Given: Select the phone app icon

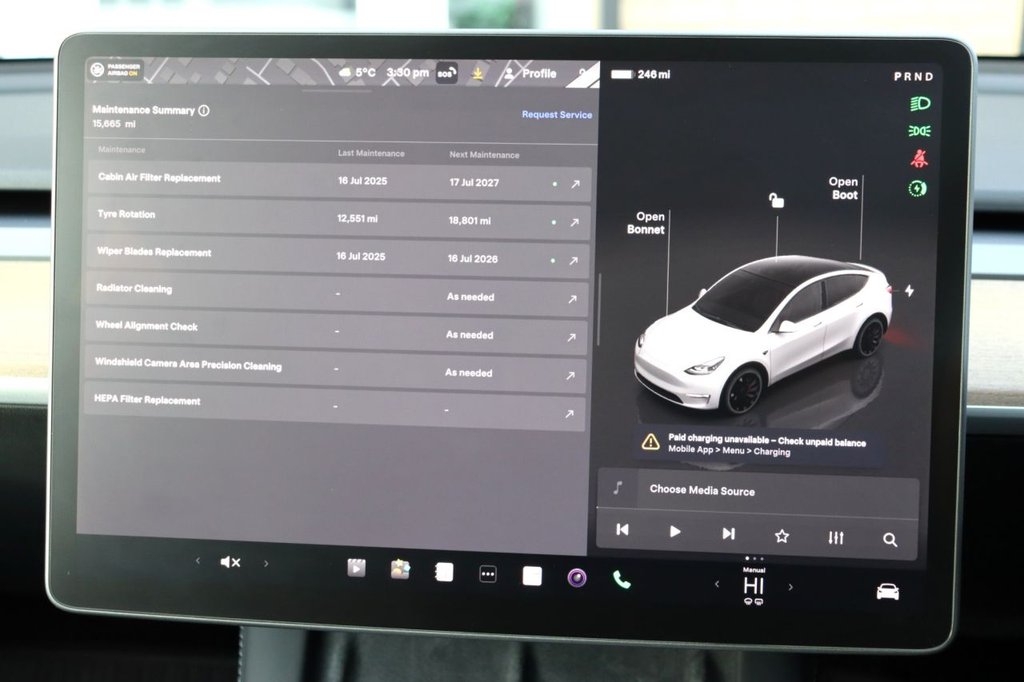Looking at the screenshot, I should tap(620, 577).
